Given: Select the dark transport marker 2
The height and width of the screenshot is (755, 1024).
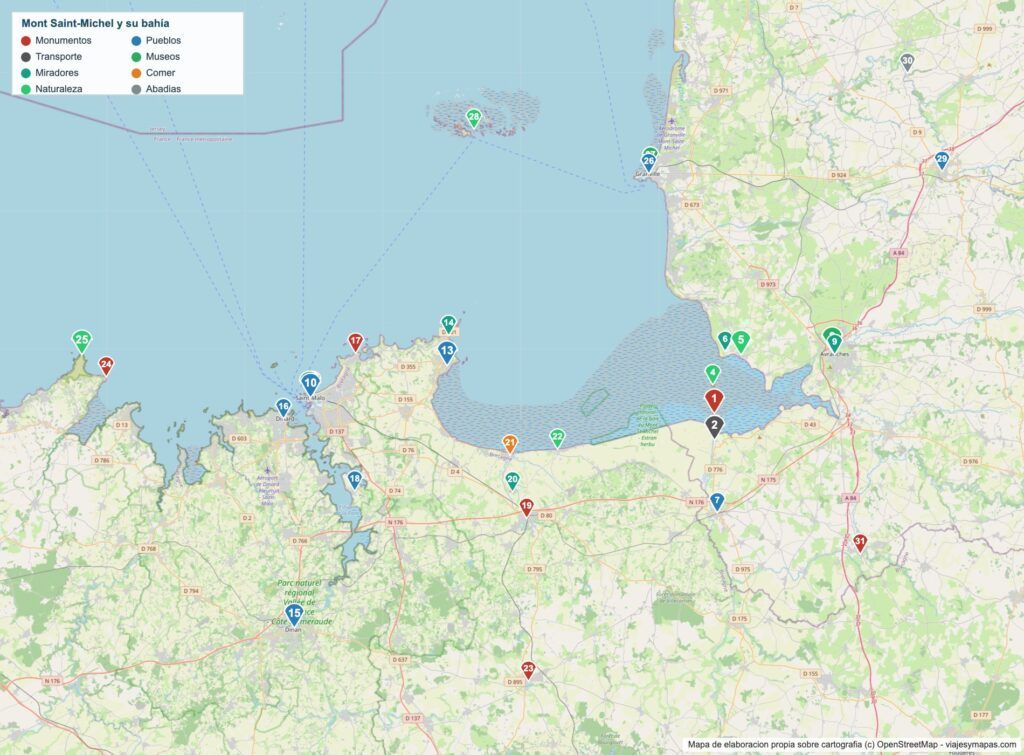Looking at the screenshot, I should [714, 426].
